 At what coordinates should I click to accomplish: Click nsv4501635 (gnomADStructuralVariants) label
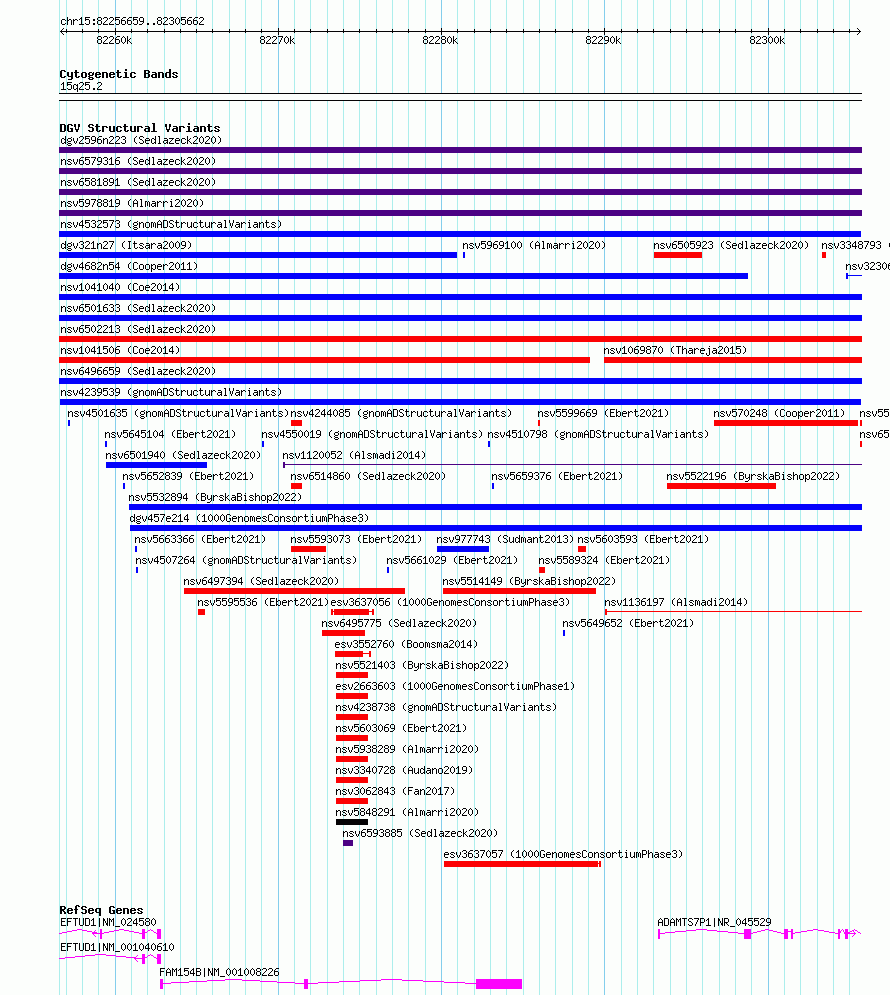pyautogui.click(x=178, y=413)
